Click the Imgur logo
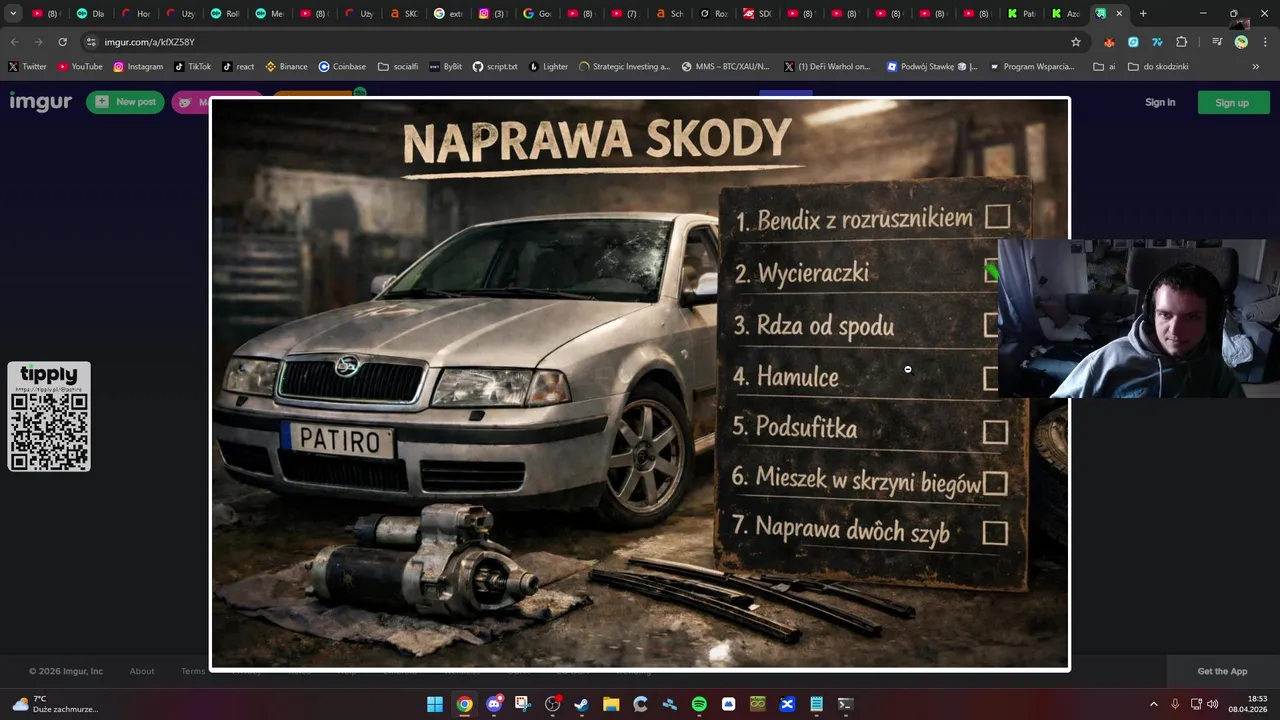This screenshot has height=720, width=1280. point(41,102)
